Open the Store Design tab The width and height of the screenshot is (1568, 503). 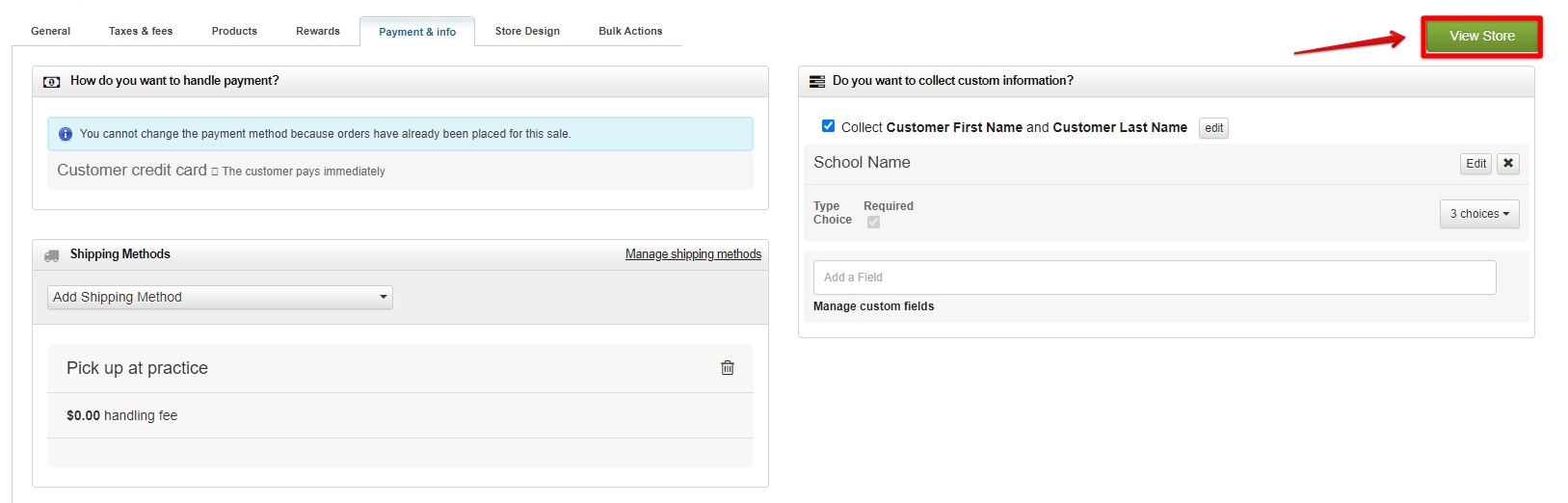pos(527,31)
